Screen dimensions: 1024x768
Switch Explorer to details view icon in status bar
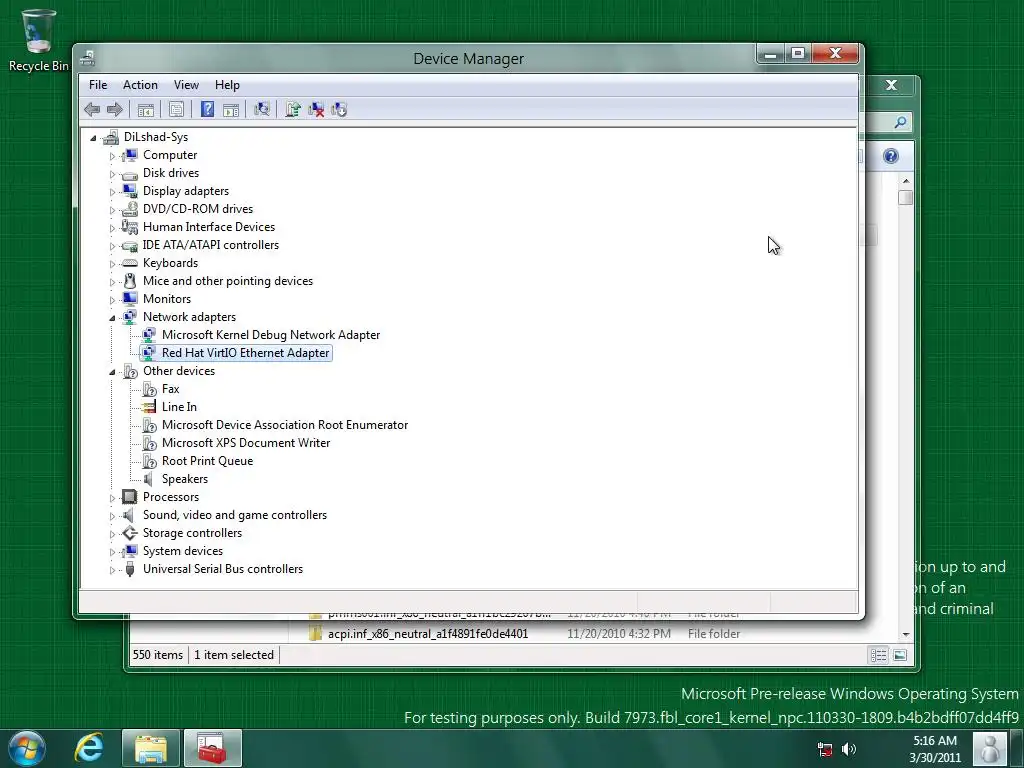(878, 655)
